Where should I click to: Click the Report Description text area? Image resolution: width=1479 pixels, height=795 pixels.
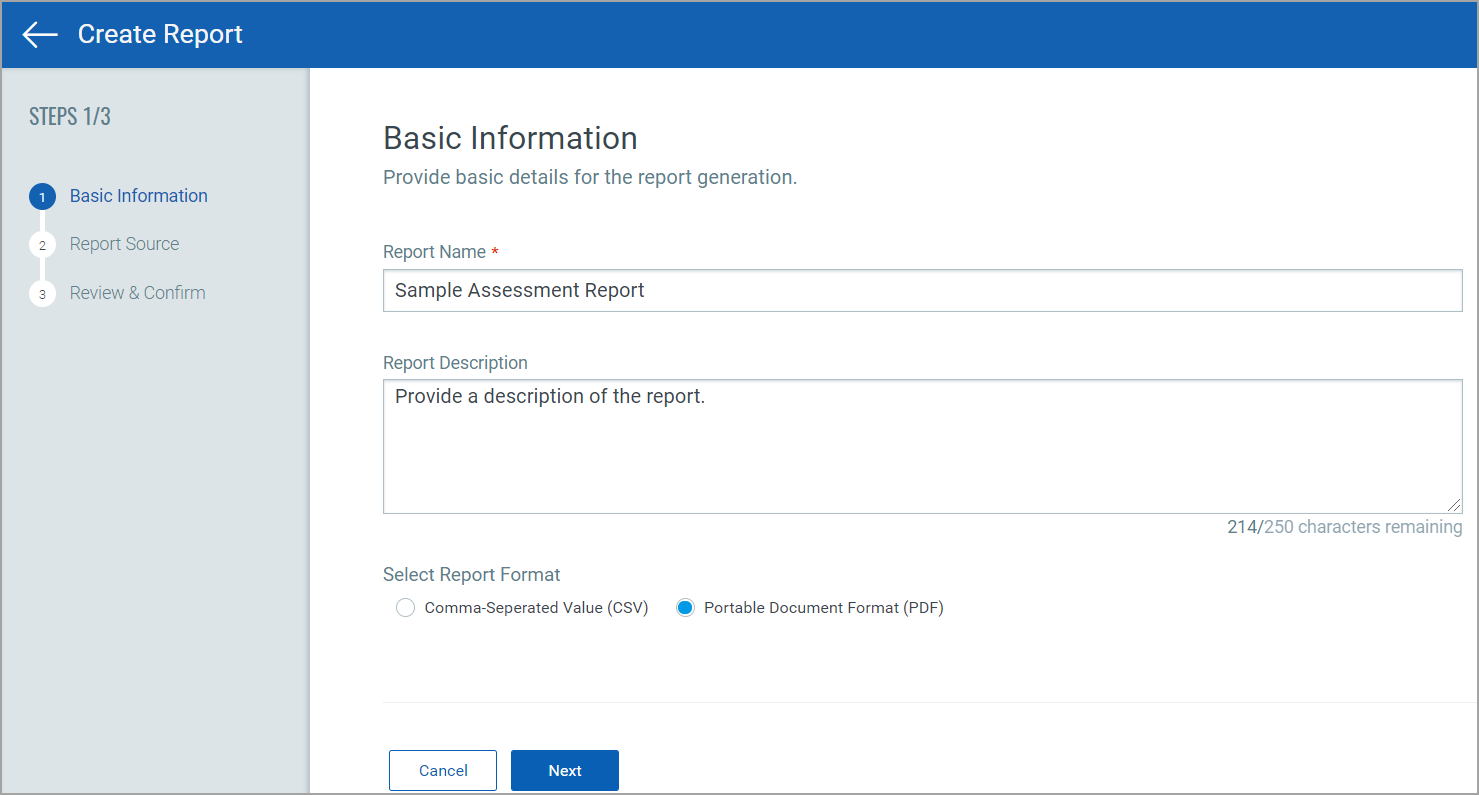coord(922,446)
